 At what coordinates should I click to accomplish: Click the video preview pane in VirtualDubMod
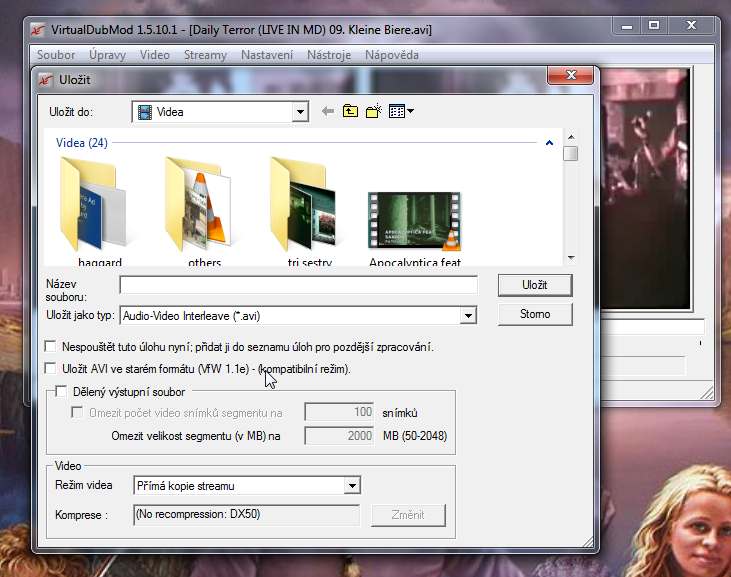(645, 189)
